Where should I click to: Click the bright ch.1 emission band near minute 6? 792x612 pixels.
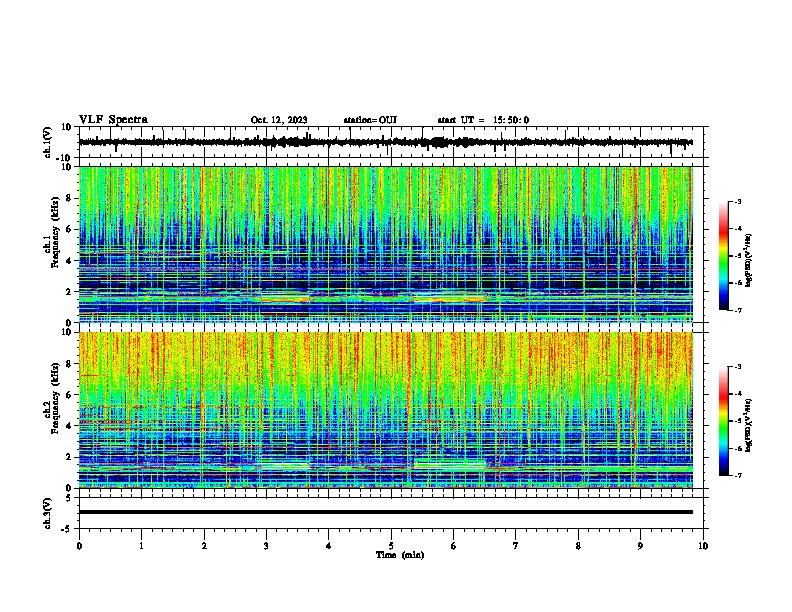[450, 298]
